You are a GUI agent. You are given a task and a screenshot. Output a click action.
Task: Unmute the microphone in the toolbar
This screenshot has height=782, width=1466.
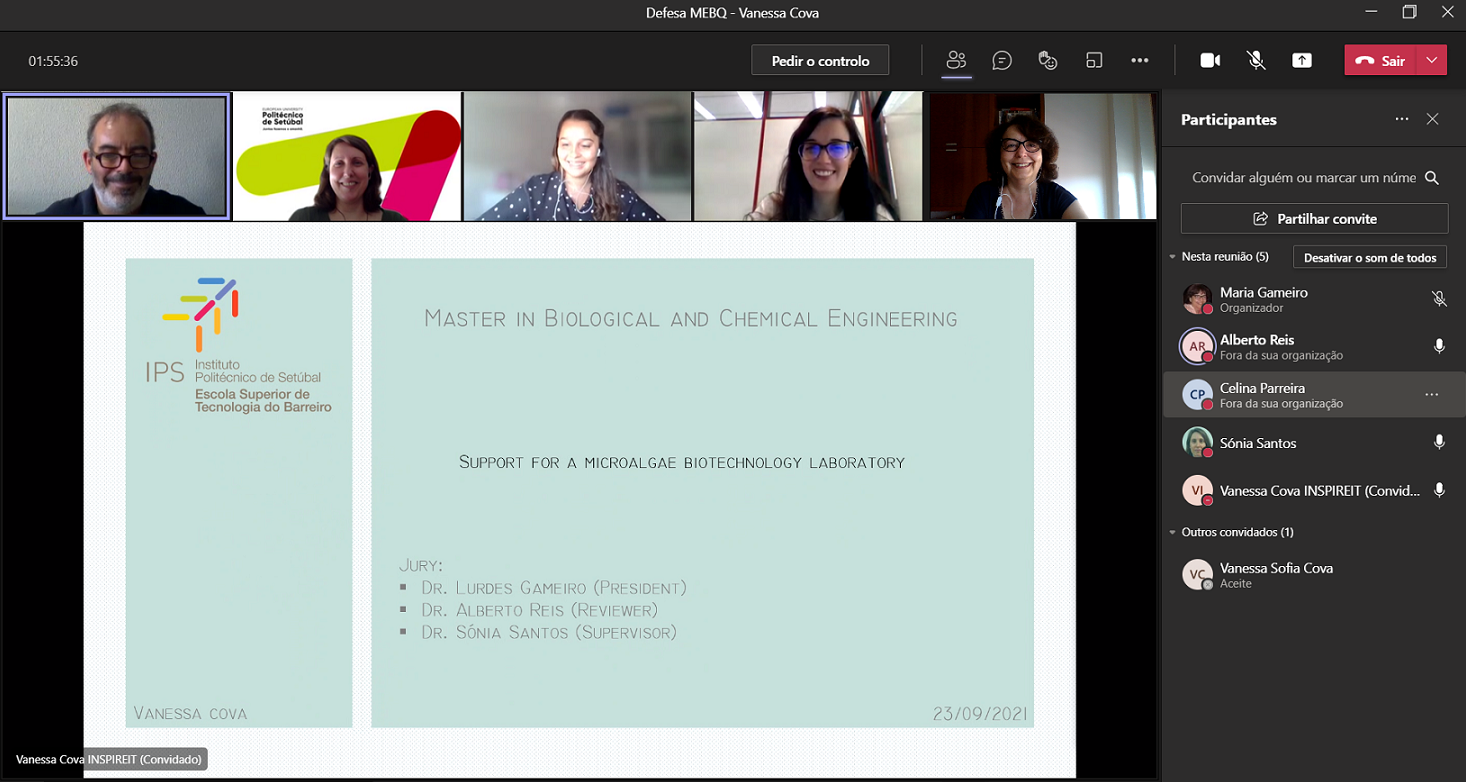tap(1256, 60)
